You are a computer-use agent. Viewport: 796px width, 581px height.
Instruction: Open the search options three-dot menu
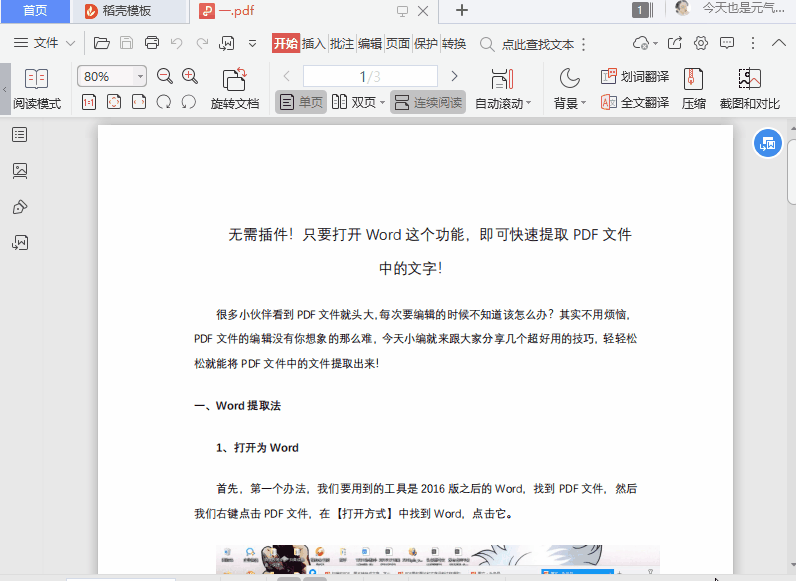(584, 45)
